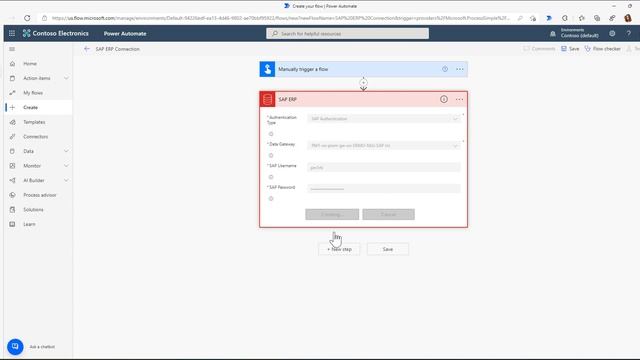Image resolution: width=640 pixels, height=360 pixels.
Task: Open the Authentication Type dropdown
Action: click(x=384, y=119)
